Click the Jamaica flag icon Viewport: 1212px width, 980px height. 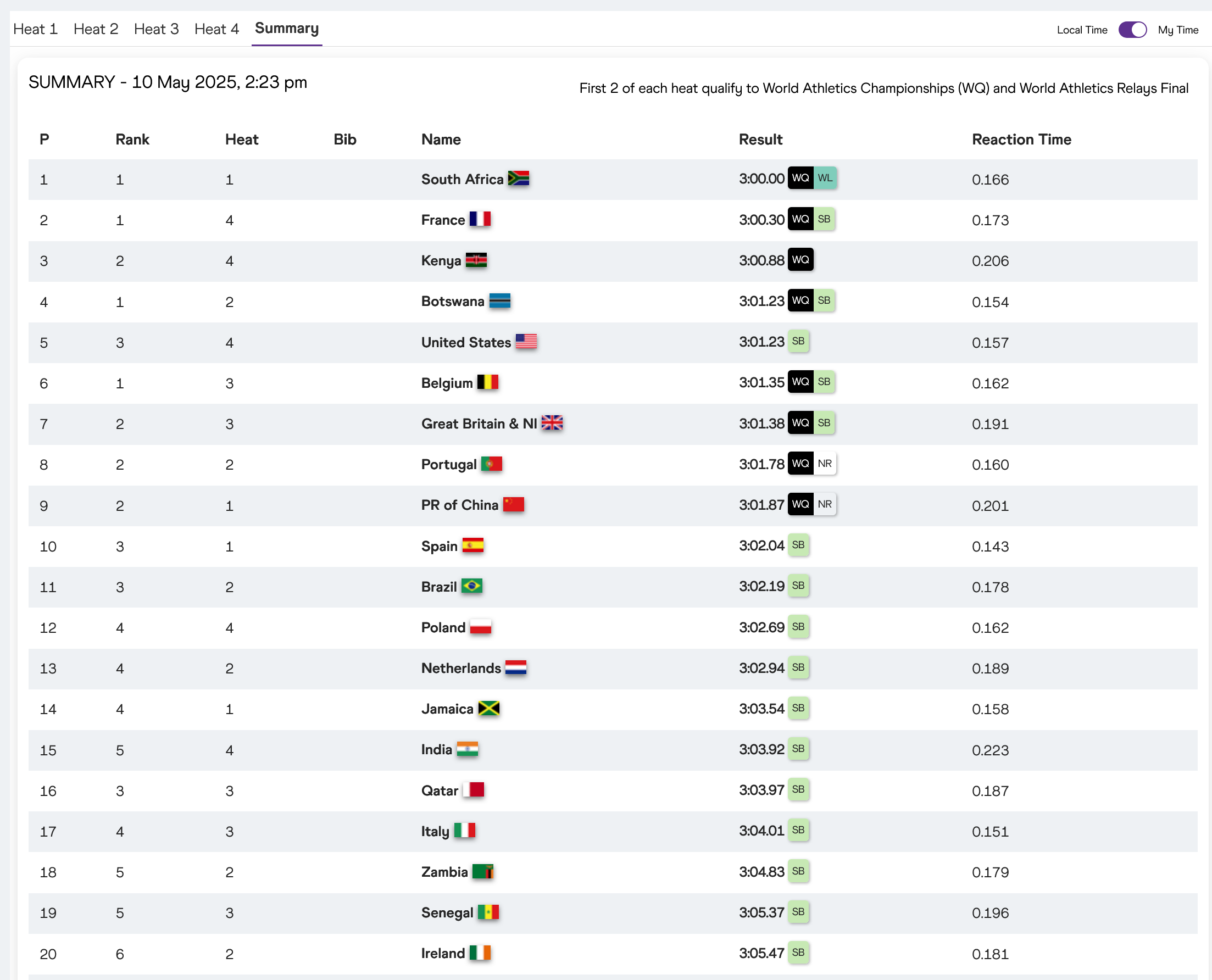[x=489, y=708]
